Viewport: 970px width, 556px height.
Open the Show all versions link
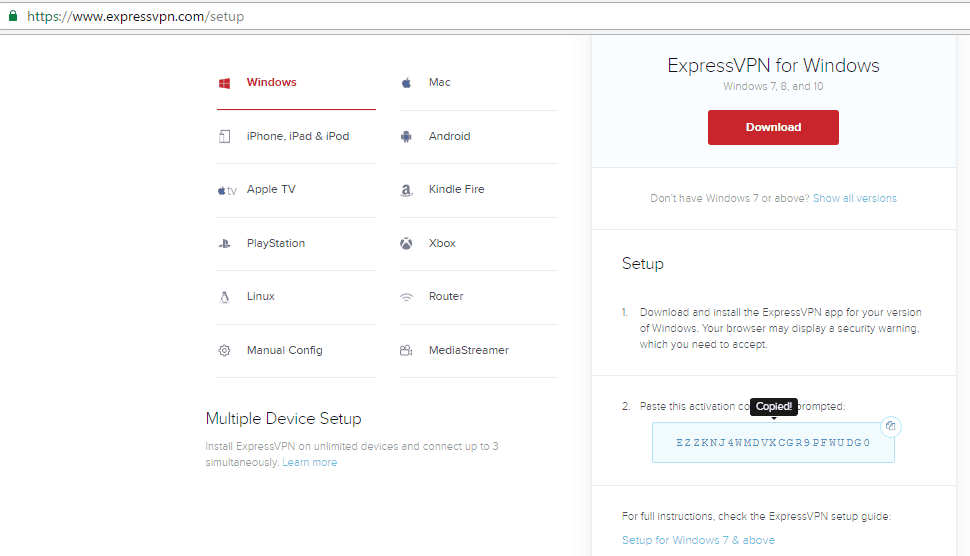[x=854, y=199]
